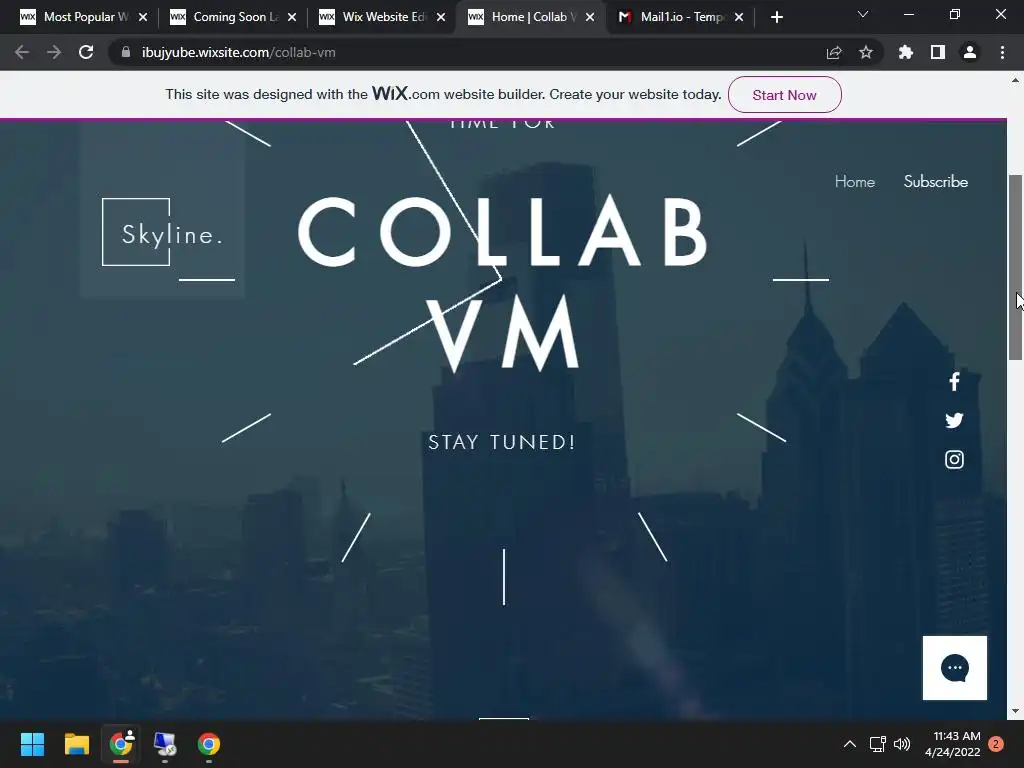The image size is (1024, 768).
Task: Open the Twitter social icon
Action: pos(954,420)
